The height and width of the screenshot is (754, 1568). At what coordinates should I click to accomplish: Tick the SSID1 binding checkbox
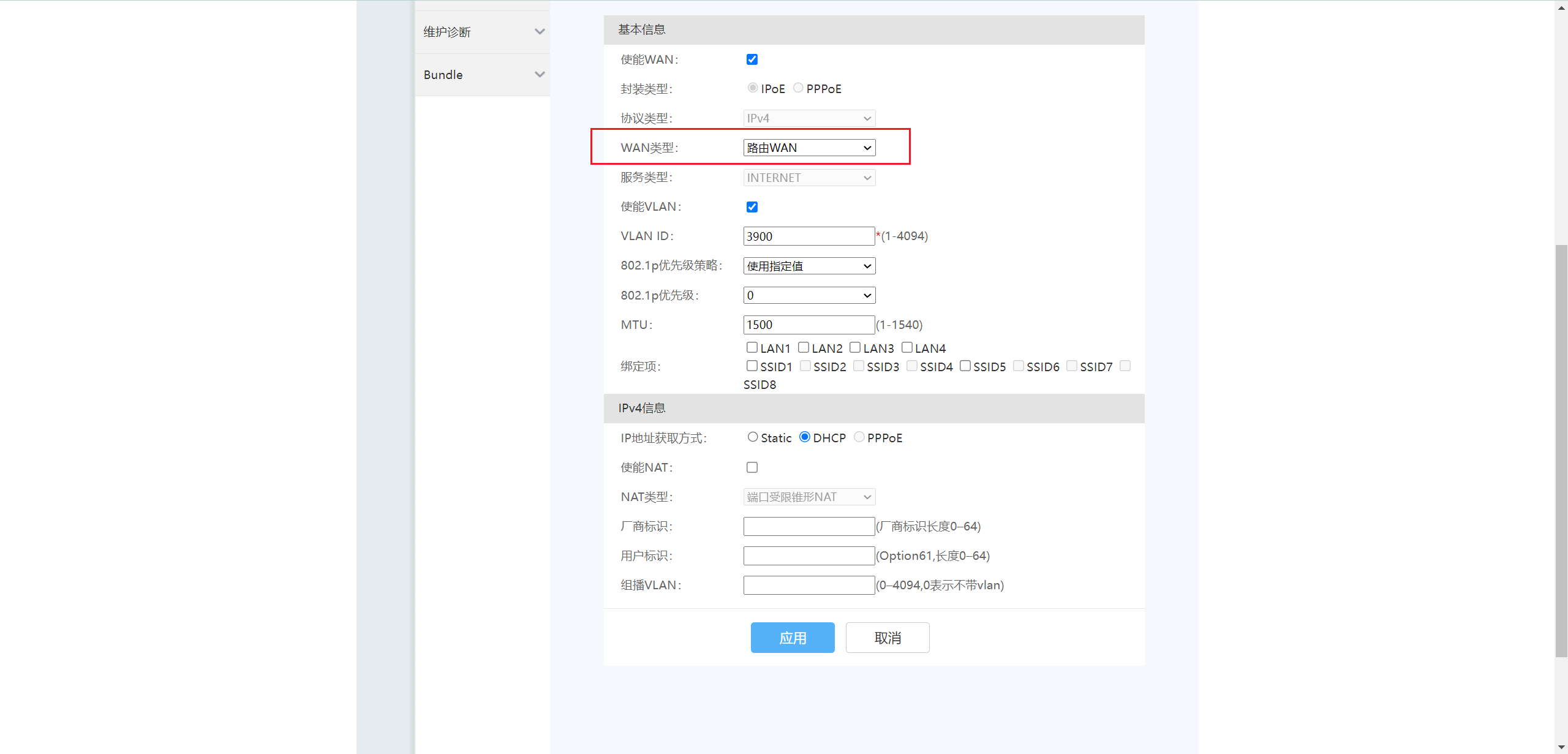(752, 366)
